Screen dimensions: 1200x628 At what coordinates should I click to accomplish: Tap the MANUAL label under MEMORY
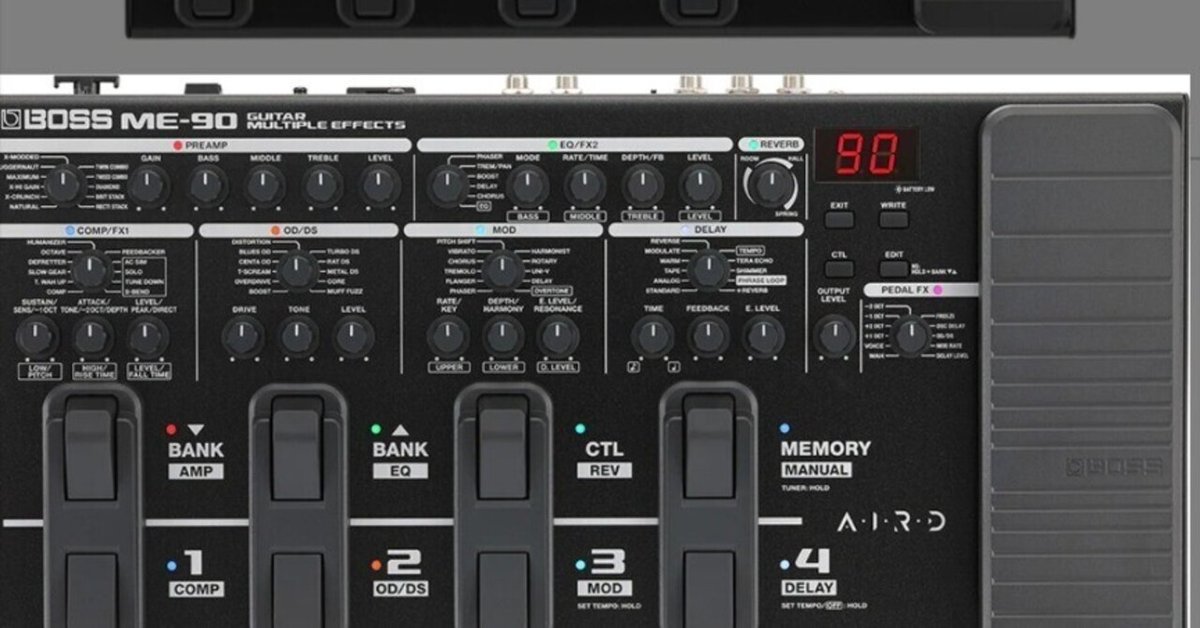816,470
